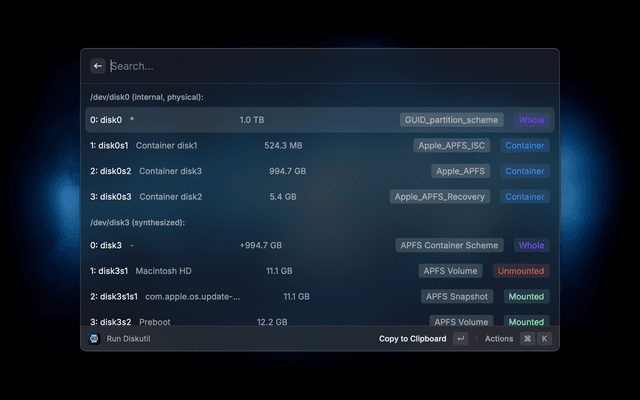The image size is (640, 400).
Task: Click the Whole tag on disk3 row
Action: click(531, 245)
